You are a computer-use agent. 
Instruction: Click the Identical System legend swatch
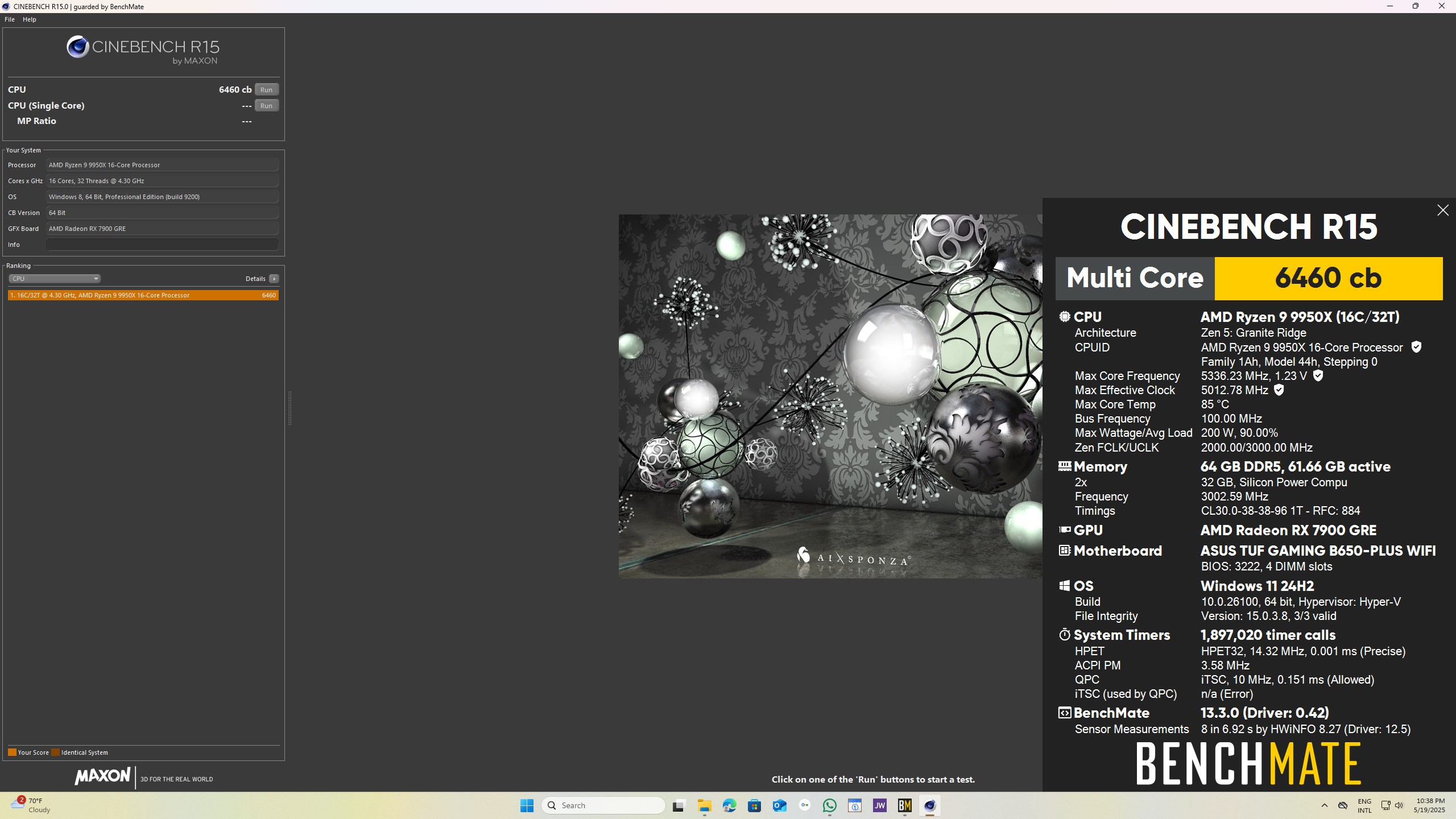(55, 752)
